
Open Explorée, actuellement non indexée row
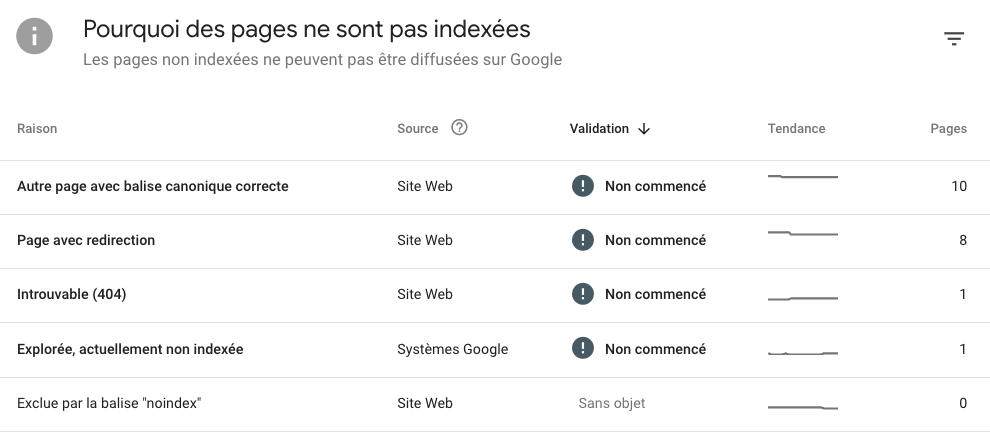coord(495,350)
